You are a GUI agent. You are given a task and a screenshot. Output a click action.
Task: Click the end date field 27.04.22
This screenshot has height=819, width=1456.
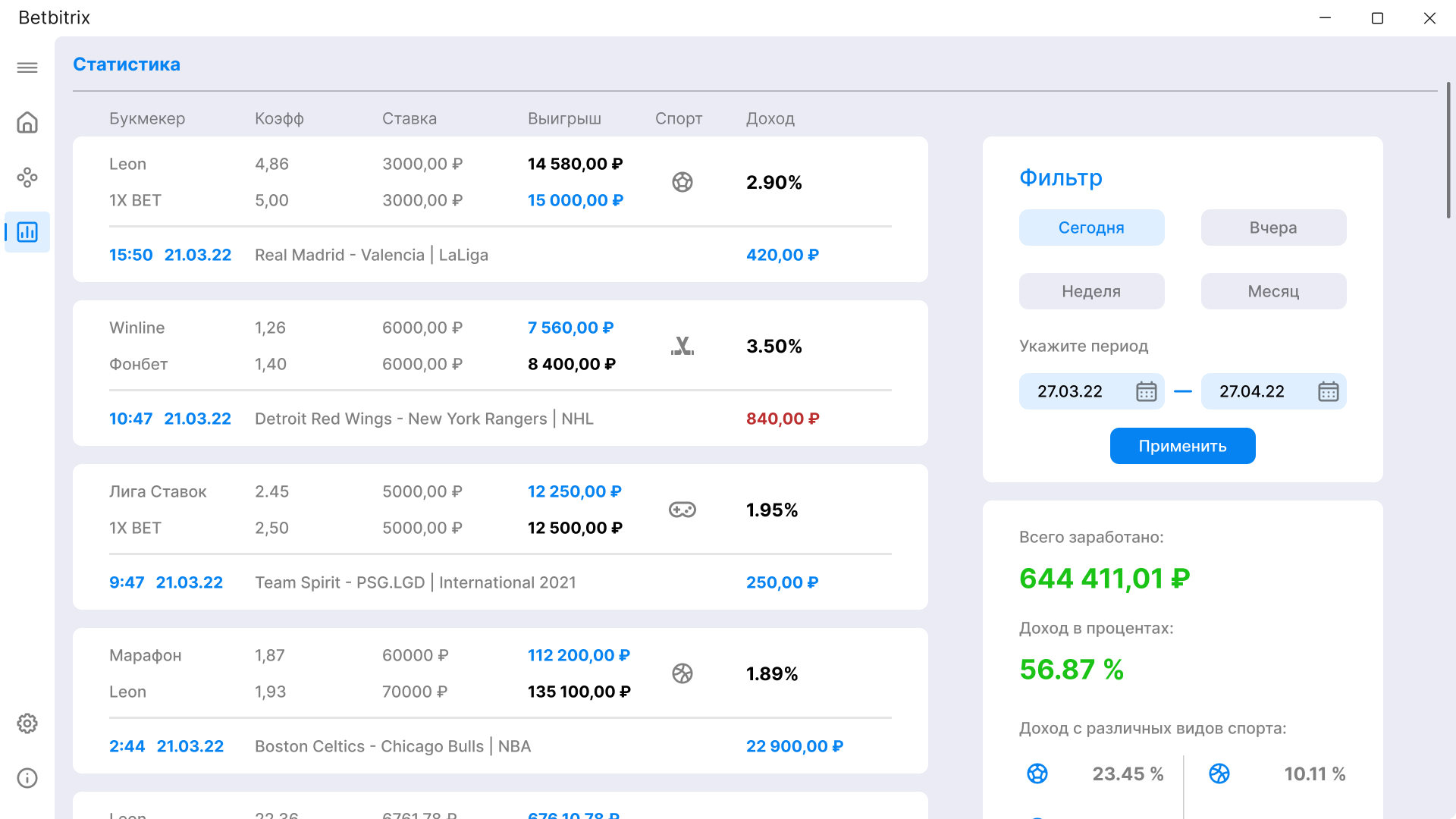point(1273,391)
